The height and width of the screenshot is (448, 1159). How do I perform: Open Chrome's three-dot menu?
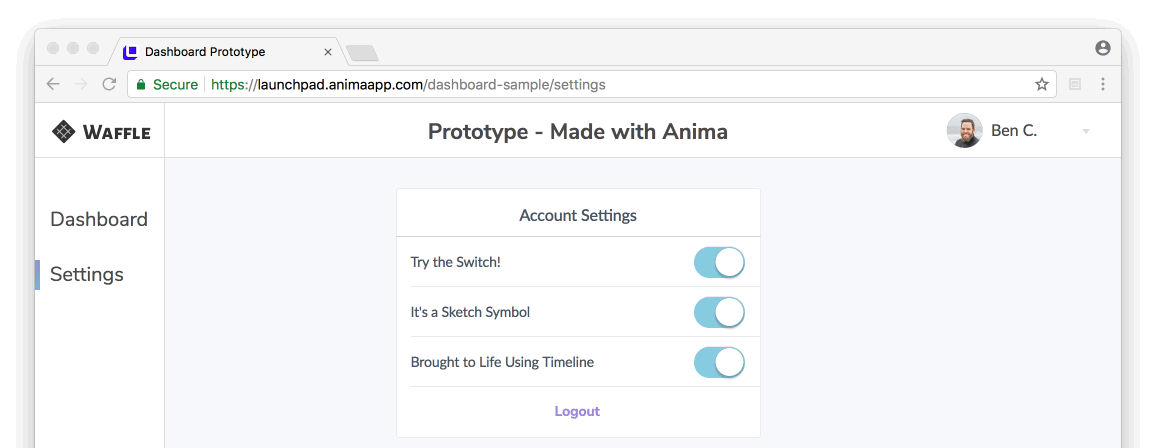(1103, 85)
